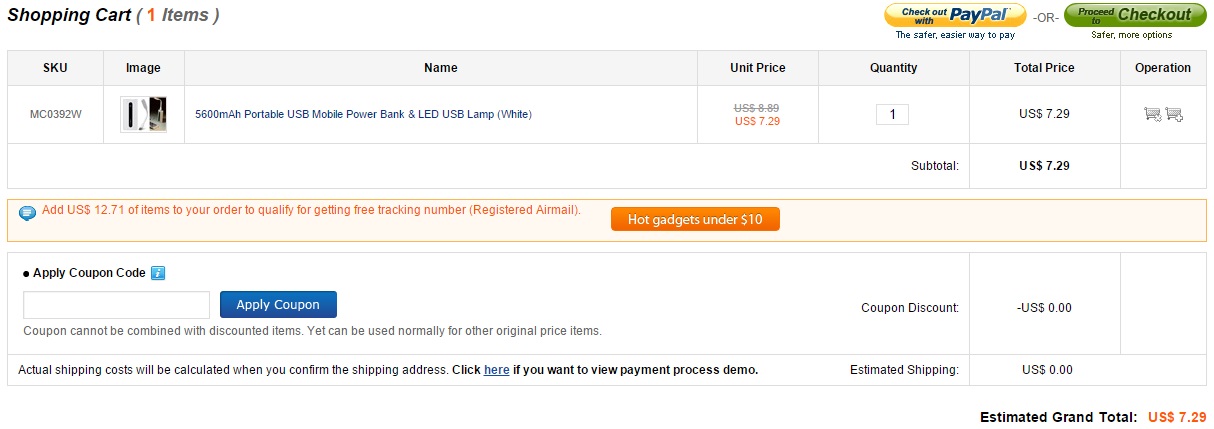The image size is (1214, 429).
Task: Click the Unit Price column header
Action: click(x=757, y=68)
